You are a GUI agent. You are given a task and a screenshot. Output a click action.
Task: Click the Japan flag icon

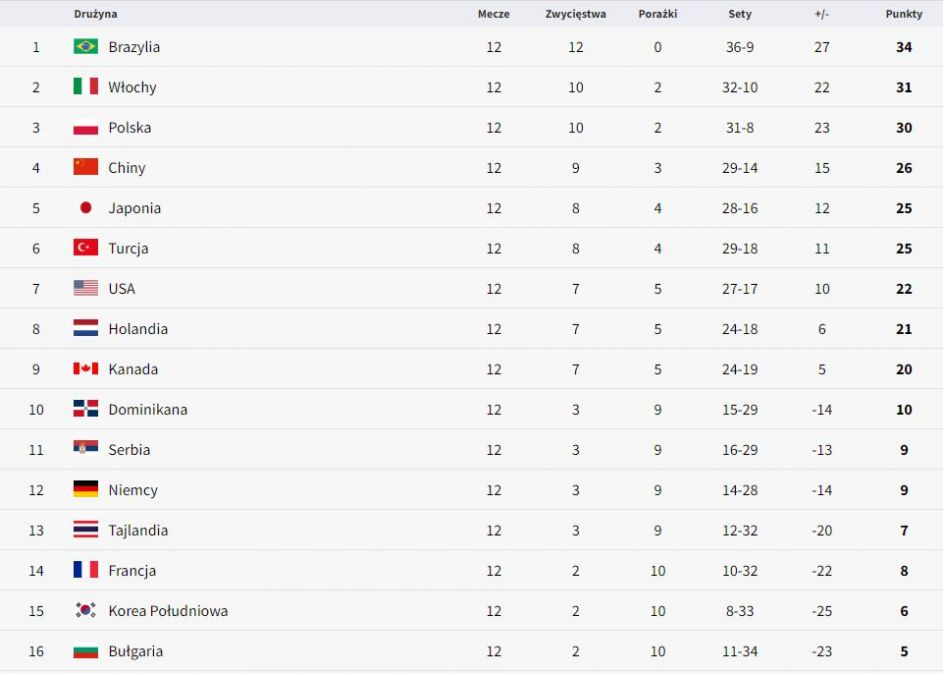tap(85, 208)
